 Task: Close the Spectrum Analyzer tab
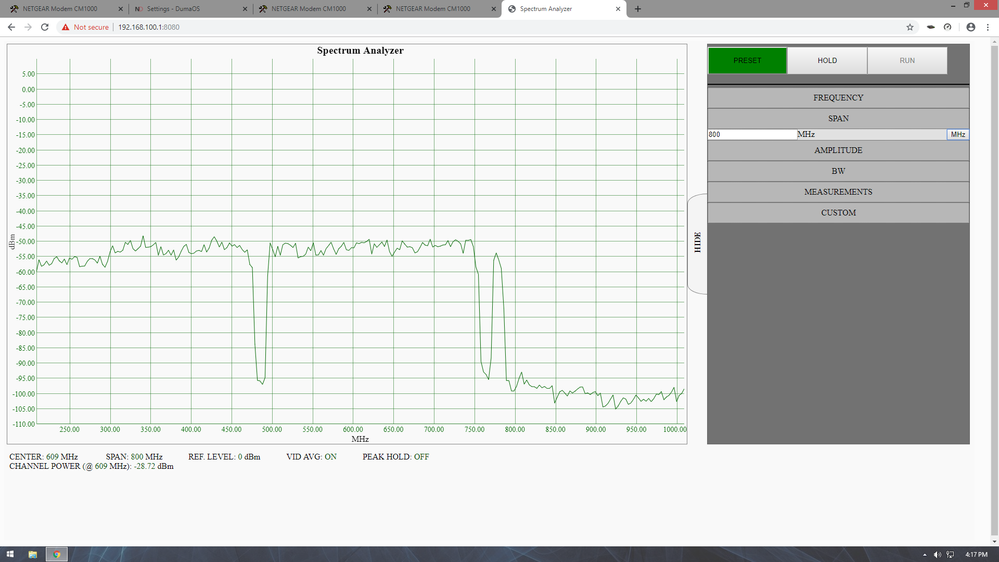618,9
